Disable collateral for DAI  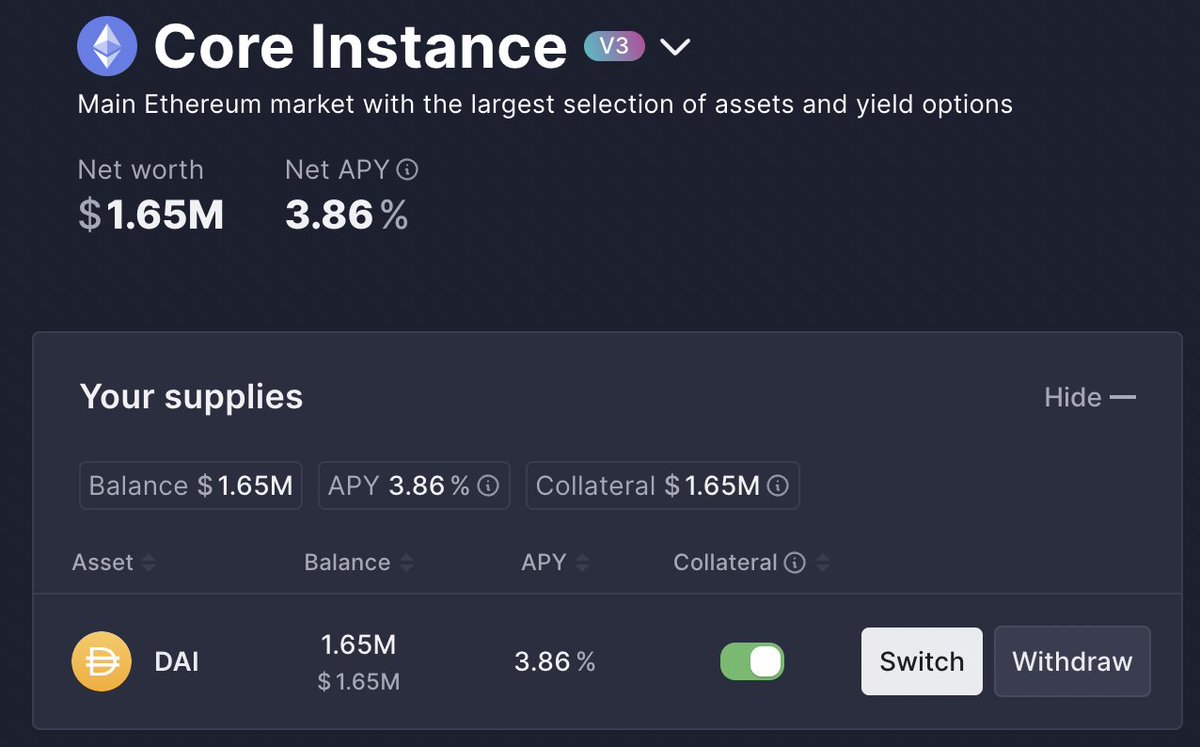click(x=752, y=661)
